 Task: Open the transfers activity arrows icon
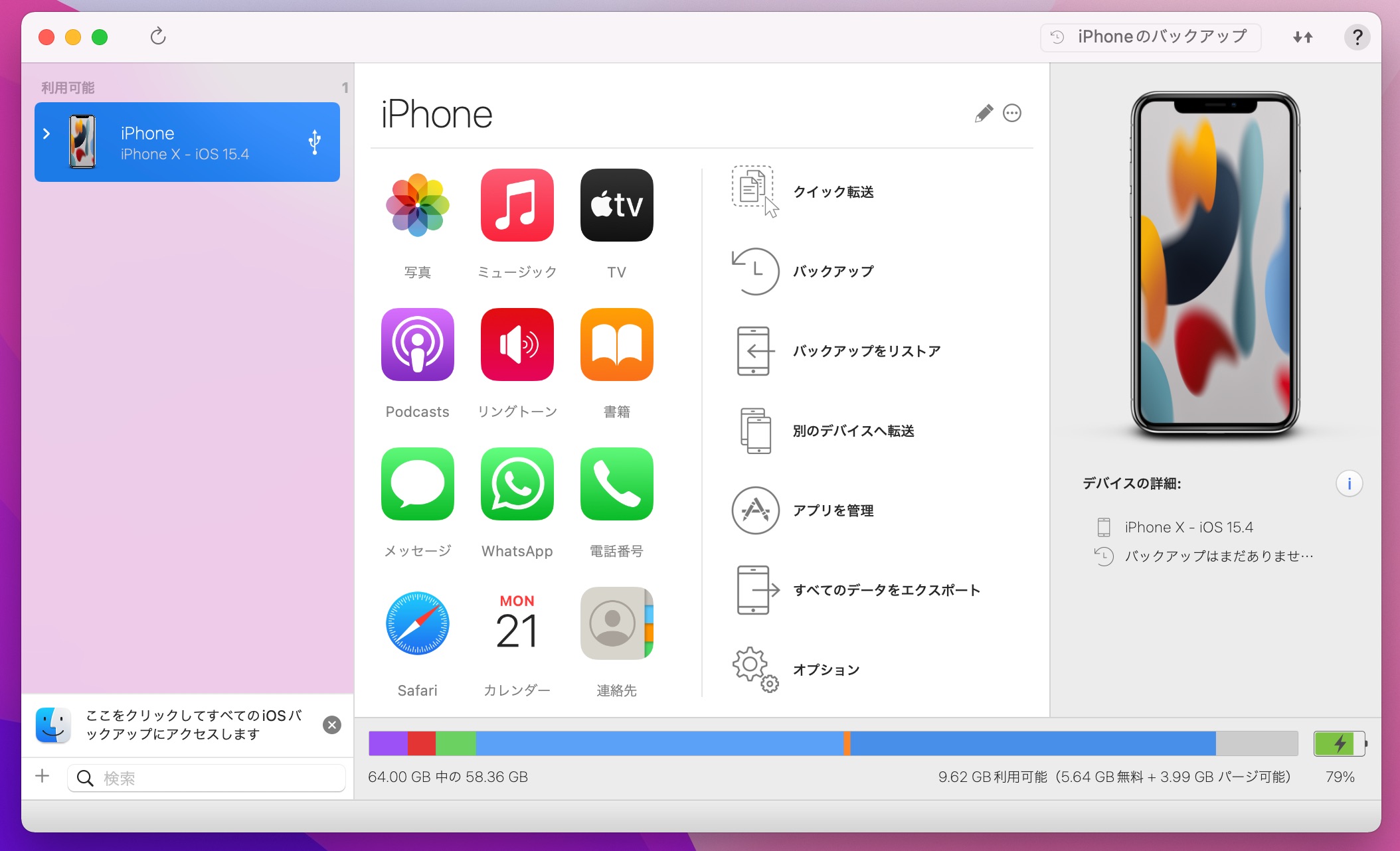(1303, 37)
